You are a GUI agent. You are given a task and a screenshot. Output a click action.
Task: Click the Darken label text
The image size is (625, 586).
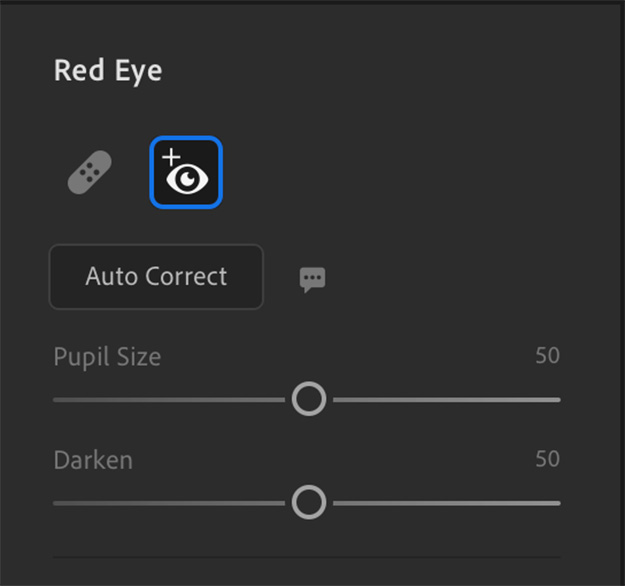(93, 460)
